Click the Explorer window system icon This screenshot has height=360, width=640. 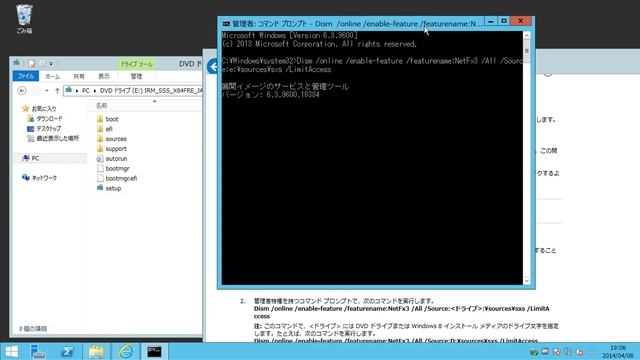coord(17,63)
